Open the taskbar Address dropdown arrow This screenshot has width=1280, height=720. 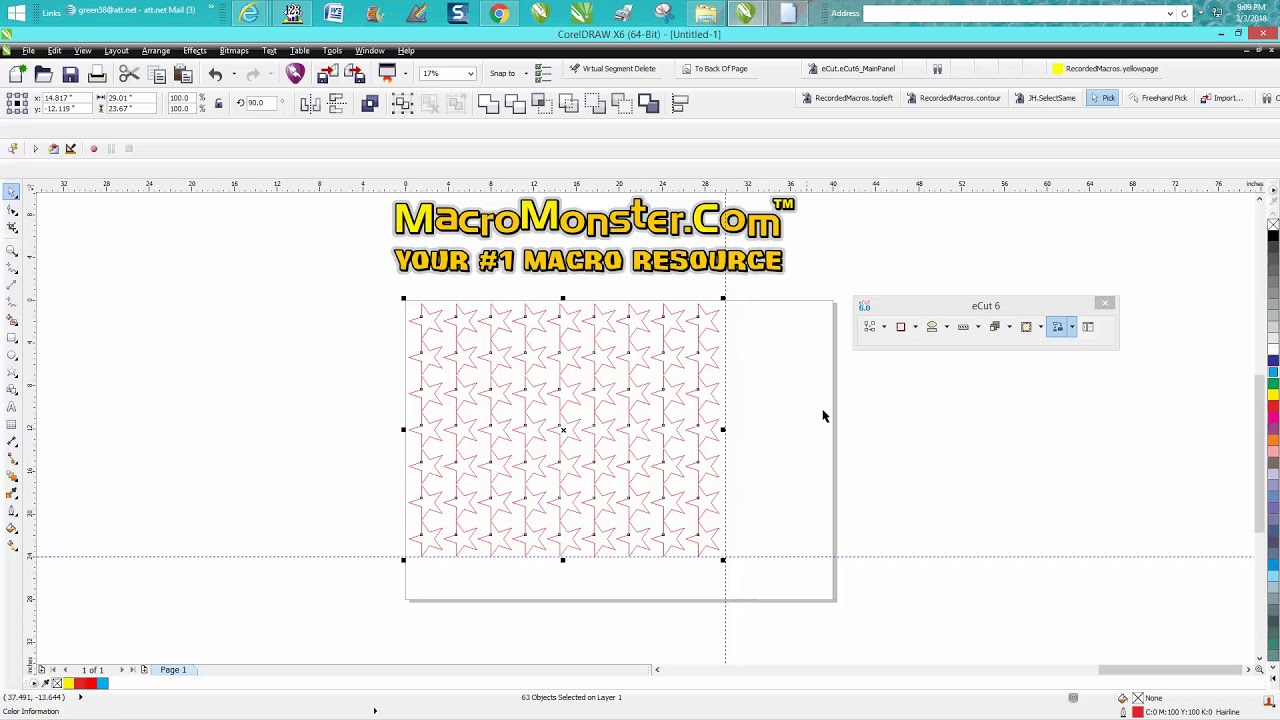point(1170,14)
